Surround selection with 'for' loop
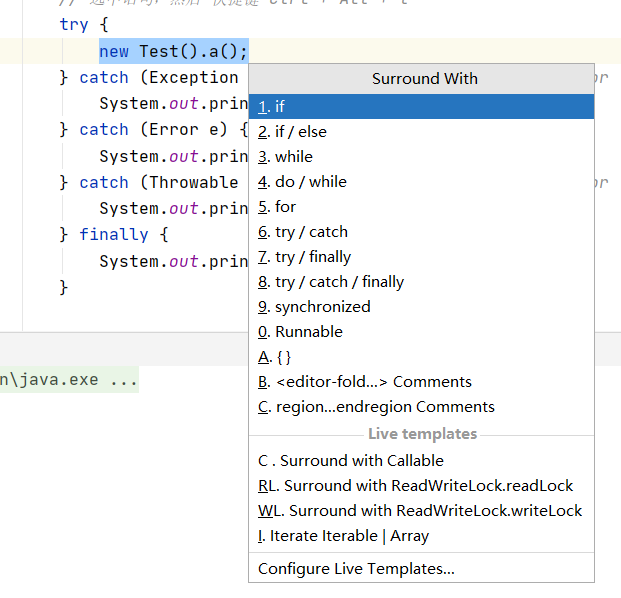The image size is (621, 598). [285, 206]
